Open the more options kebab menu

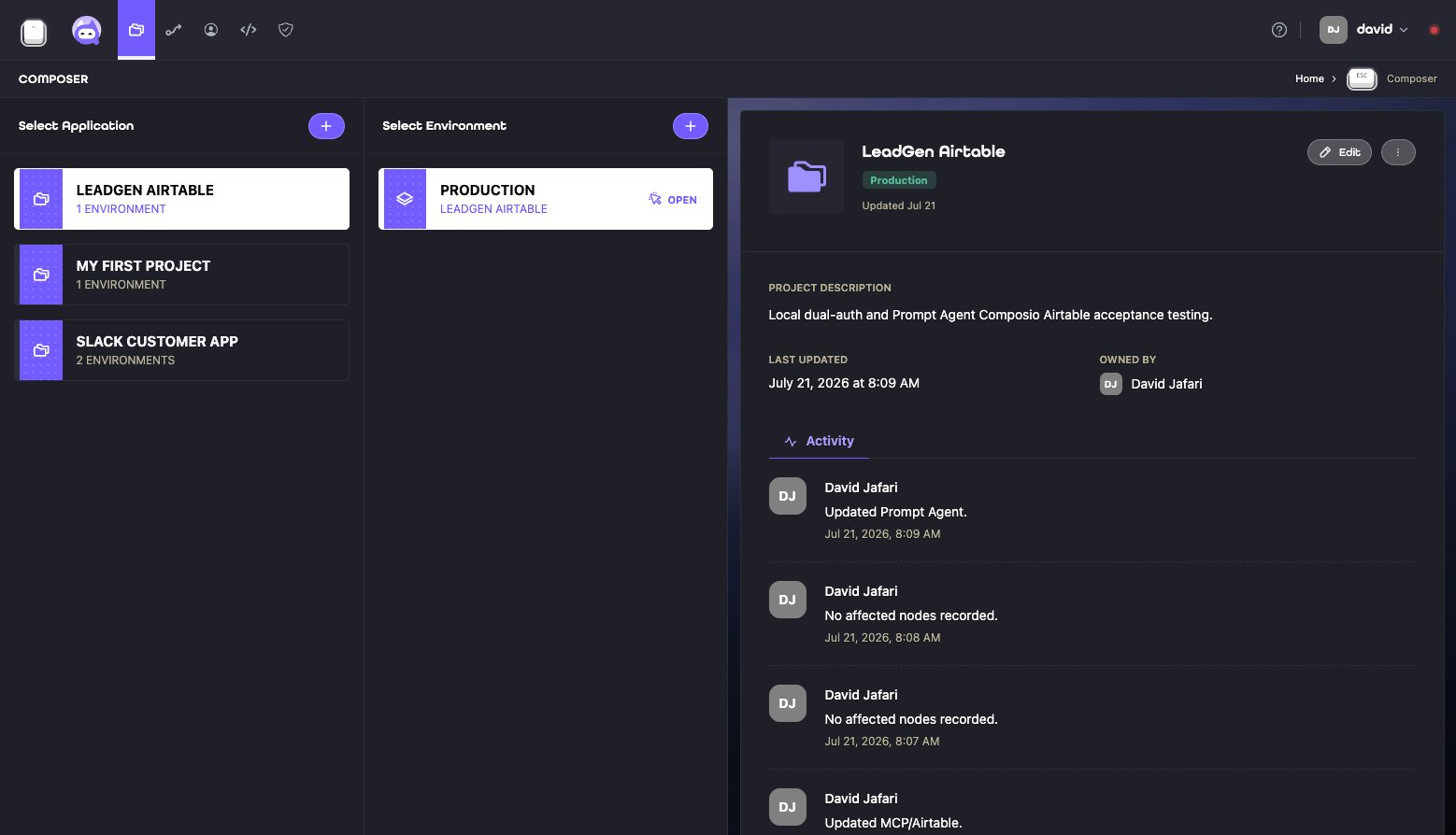point(1398,152)
